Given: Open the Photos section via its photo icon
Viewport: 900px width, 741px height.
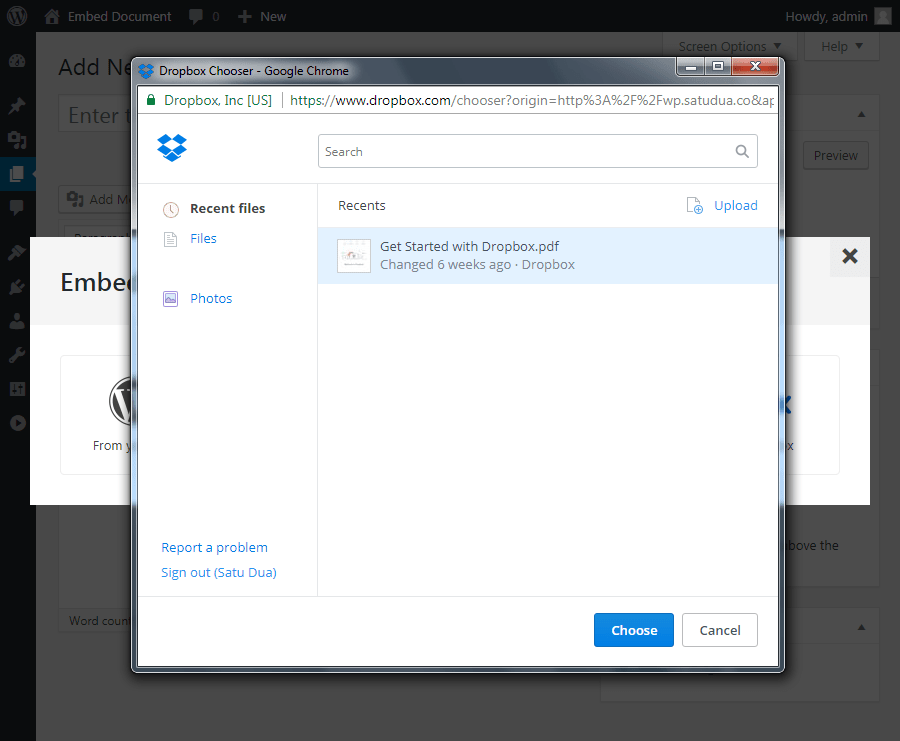Looking at the screenshot, I should tap(170, 298).
